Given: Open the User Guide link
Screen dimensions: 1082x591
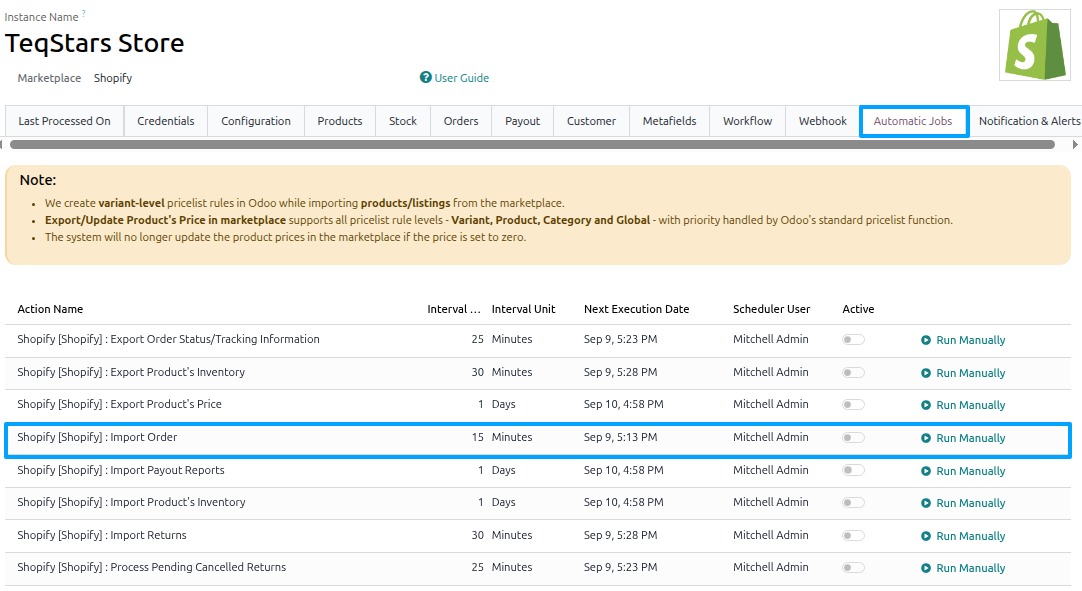Looking at the screenshot, I should [454, 78].
